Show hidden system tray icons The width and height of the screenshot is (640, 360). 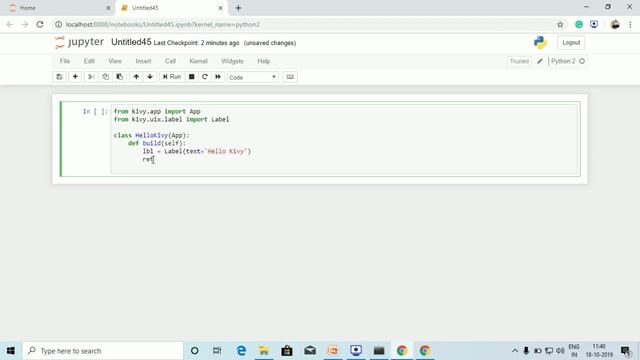tap(515, 351)
